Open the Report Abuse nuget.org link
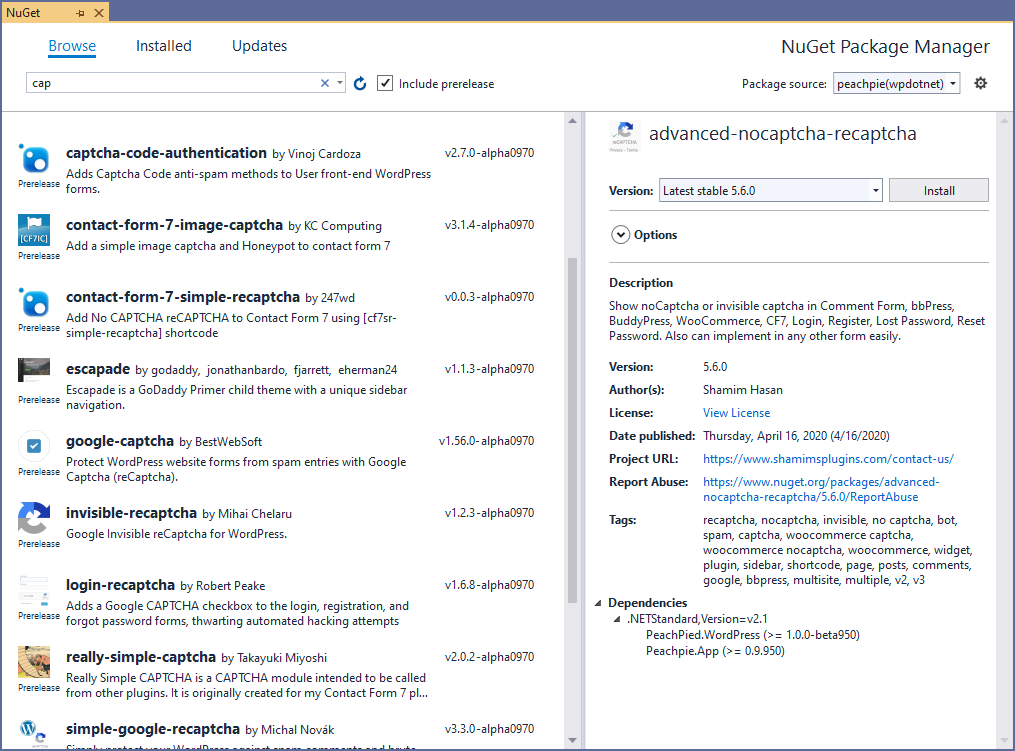Viewport: 1015px width, 751px height. click(x=821, y=489)
